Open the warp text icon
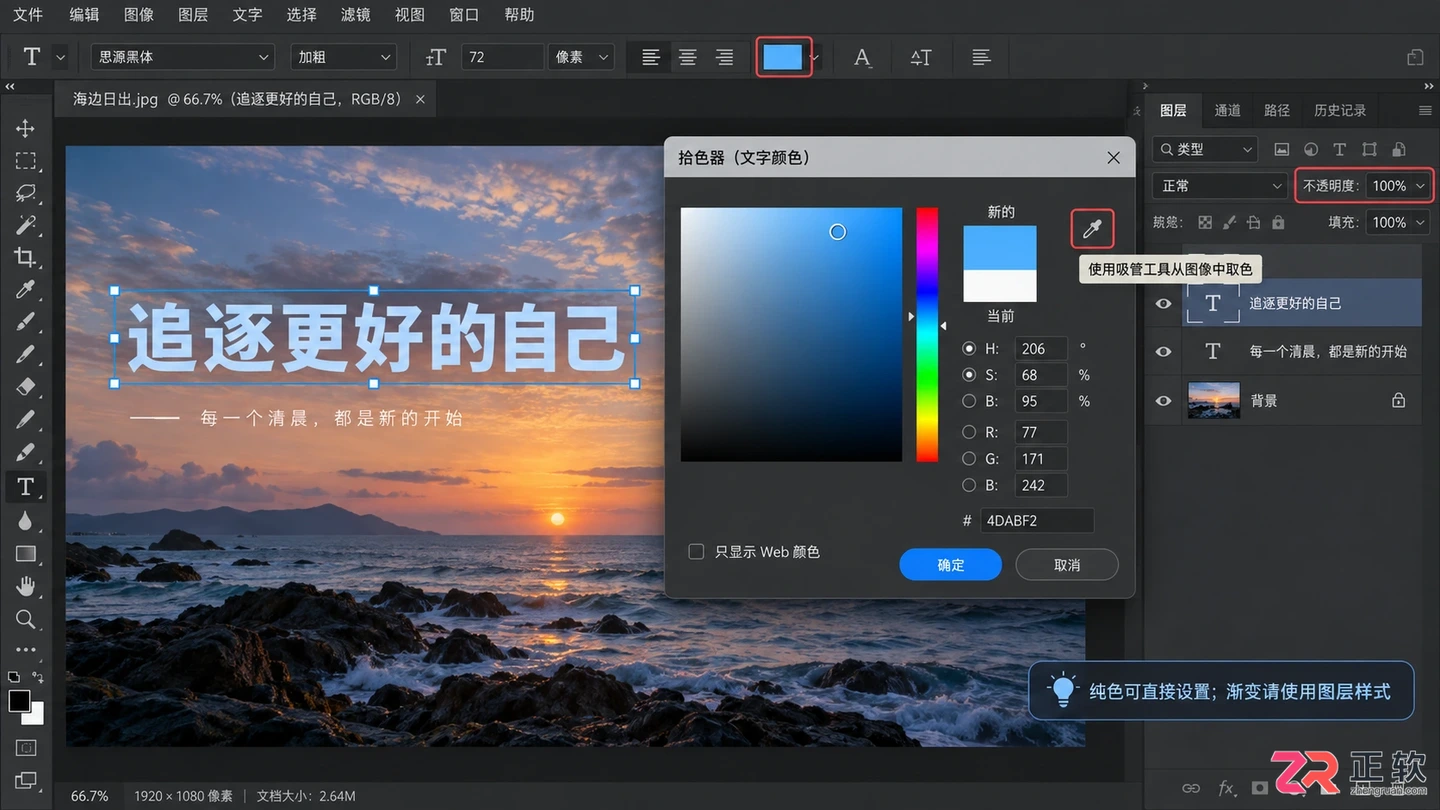The height and width of the screenshot is (810, 1440). pos(921,58)
